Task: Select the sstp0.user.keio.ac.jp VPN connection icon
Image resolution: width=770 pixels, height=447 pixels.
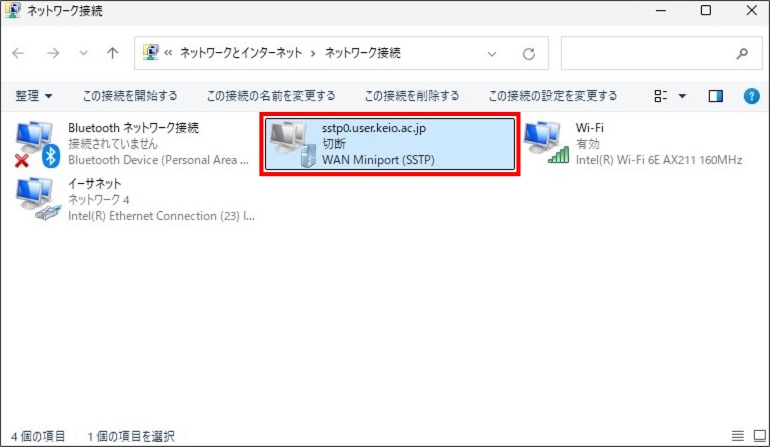Action: point(292,144)
